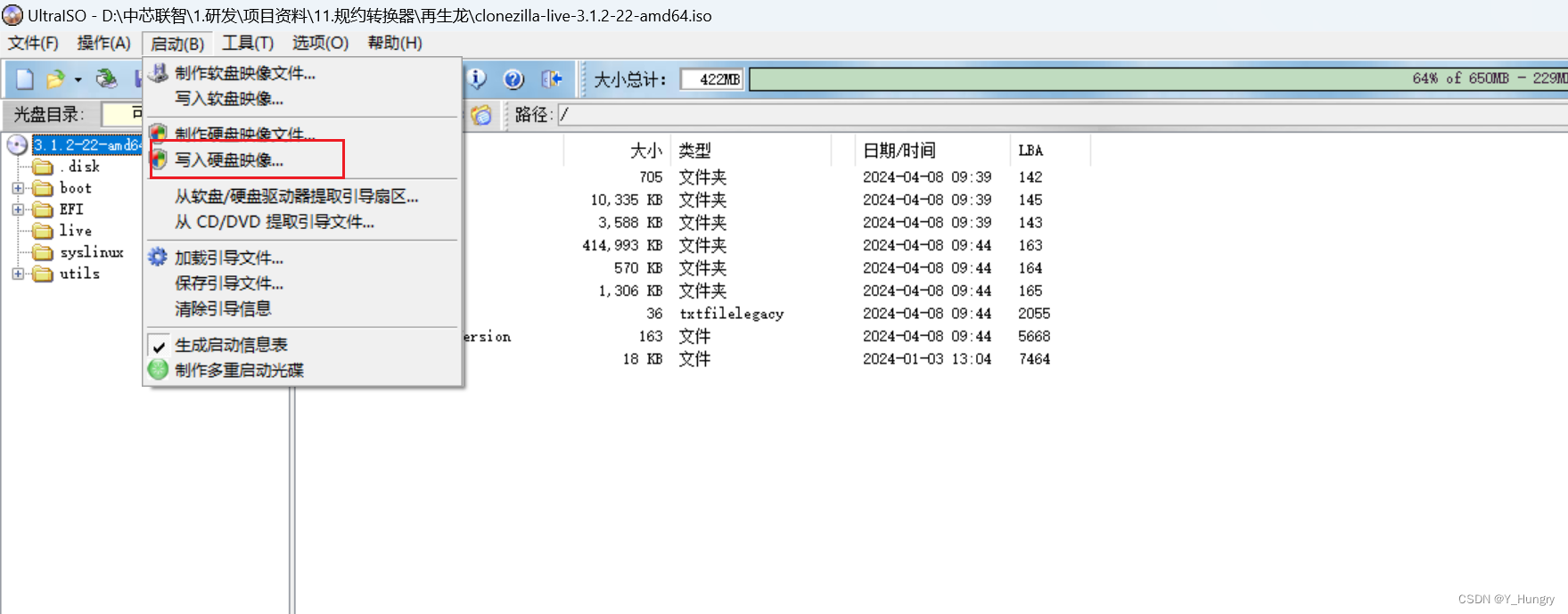Image resolution: width=1568 pixels, height=614 pixels.
Task: Select the 3.1.2-22-amd64 root tree node
Action: coord(86,144)
